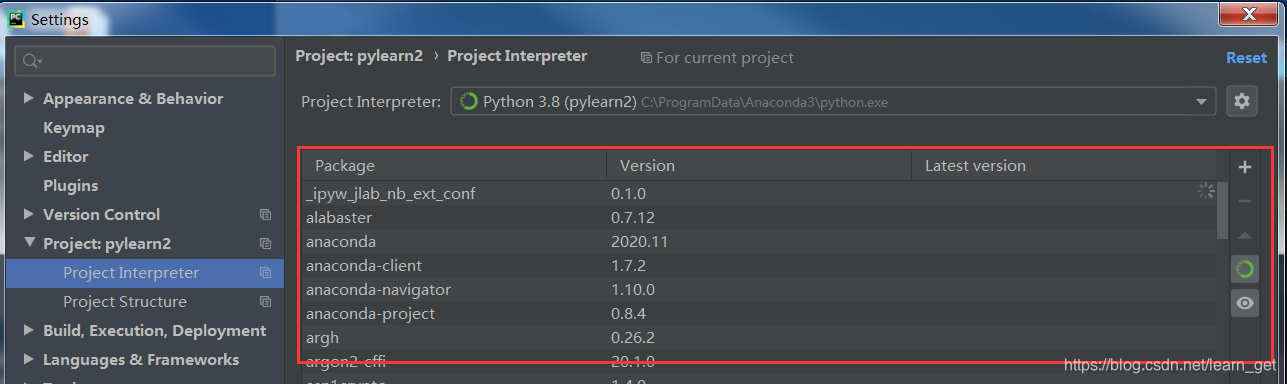Click the settings search field

click(x=145, y=61)
